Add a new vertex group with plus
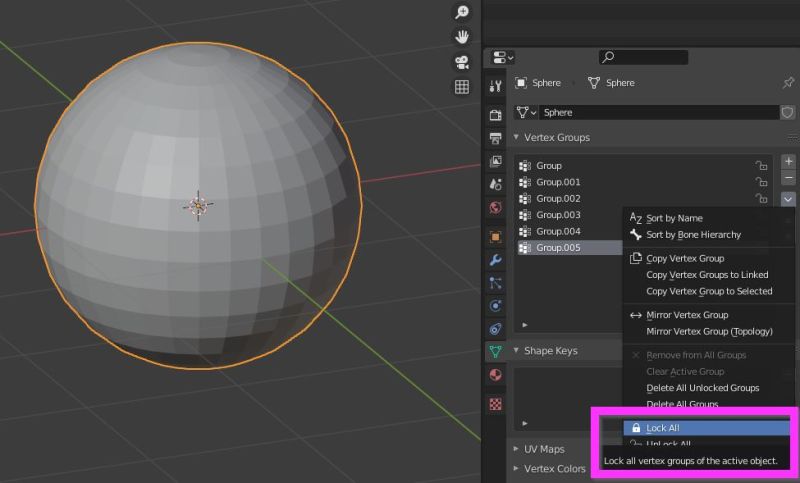Screen dimensions: 800x483 [x=788, y=162]
